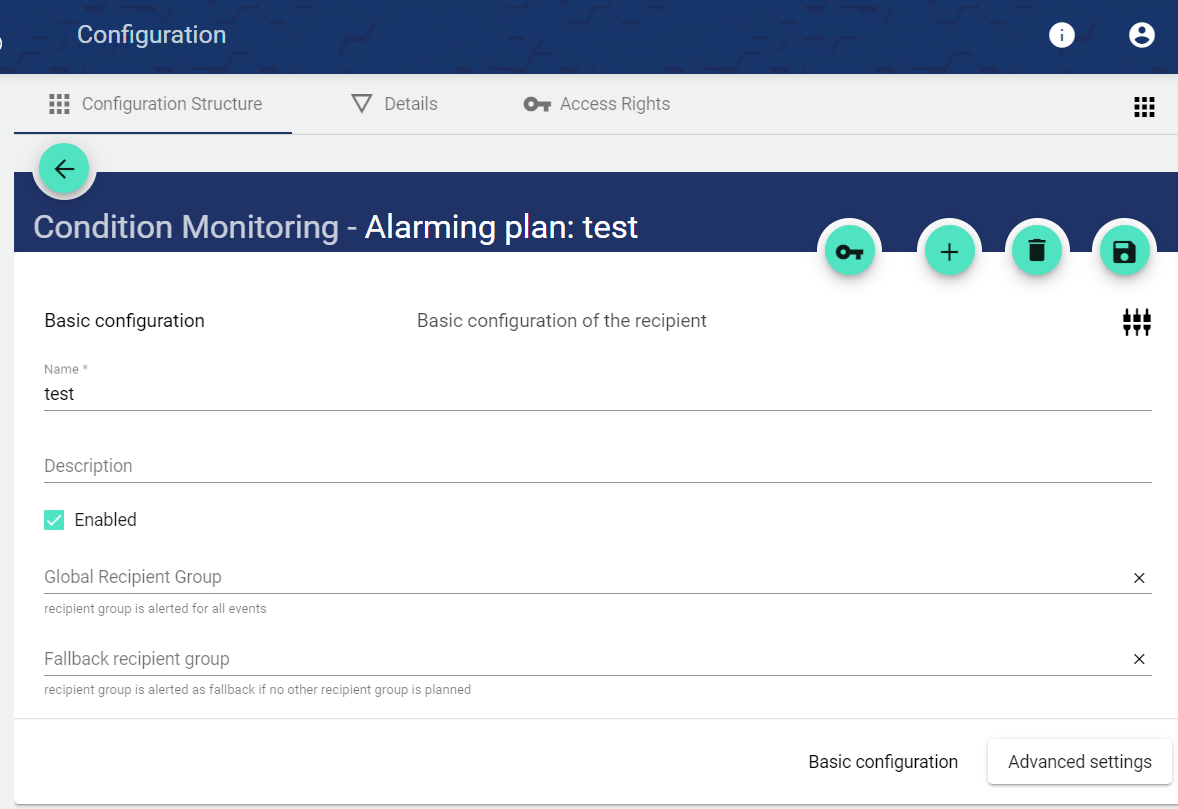Click the green plus add button
1178x809 pixels.
click(x=949, y=251)
